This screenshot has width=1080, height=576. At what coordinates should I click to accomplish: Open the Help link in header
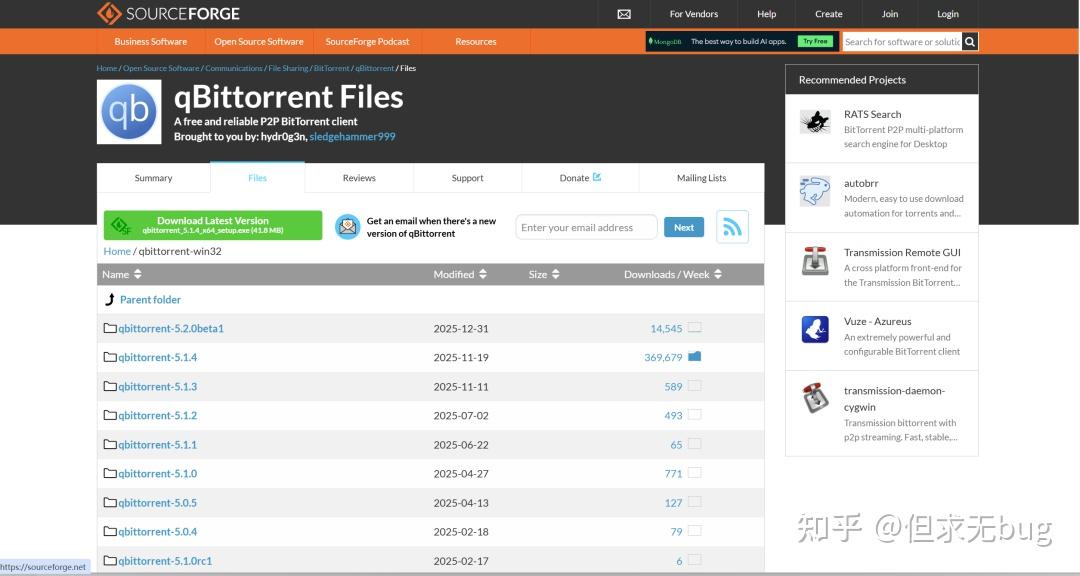767,14
